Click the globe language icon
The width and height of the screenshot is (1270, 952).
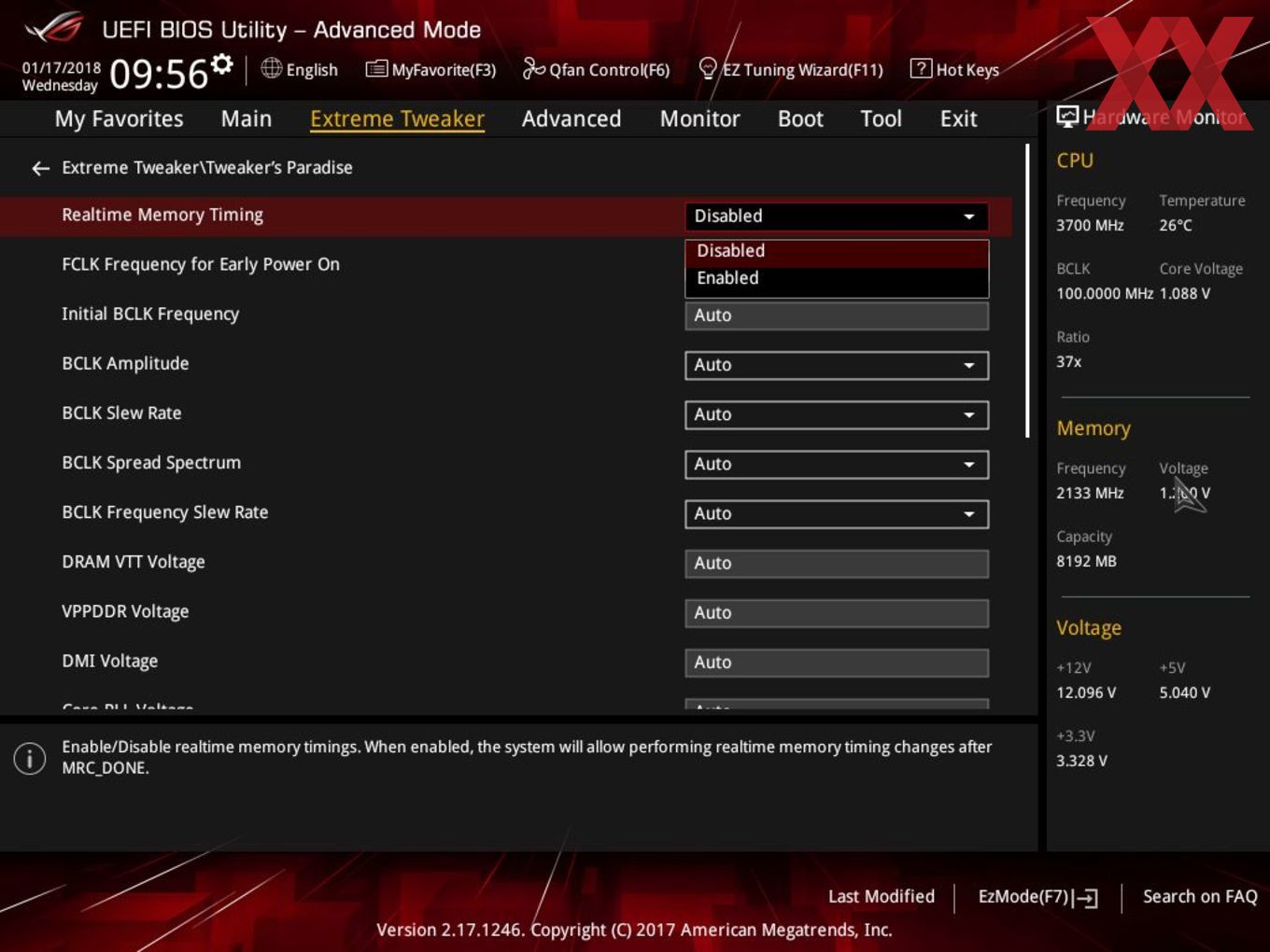271,68
